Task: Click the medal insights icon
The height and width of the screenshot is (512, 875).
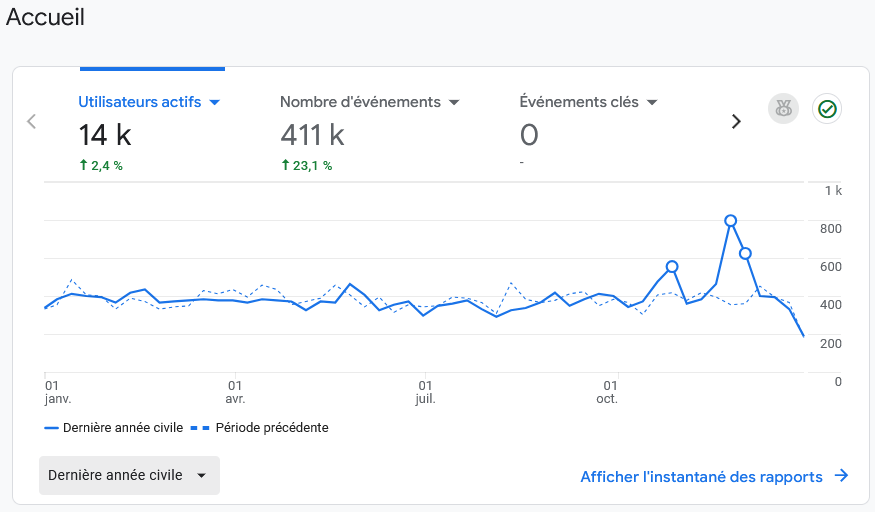Action: 784,109
